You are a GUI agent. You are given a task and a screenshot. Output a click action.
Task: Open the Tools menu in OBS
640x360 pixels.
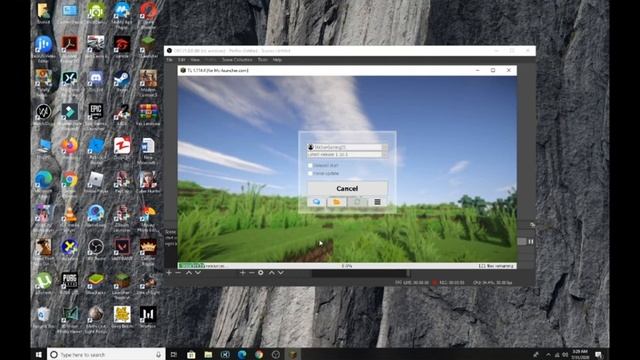pos(262,60)
